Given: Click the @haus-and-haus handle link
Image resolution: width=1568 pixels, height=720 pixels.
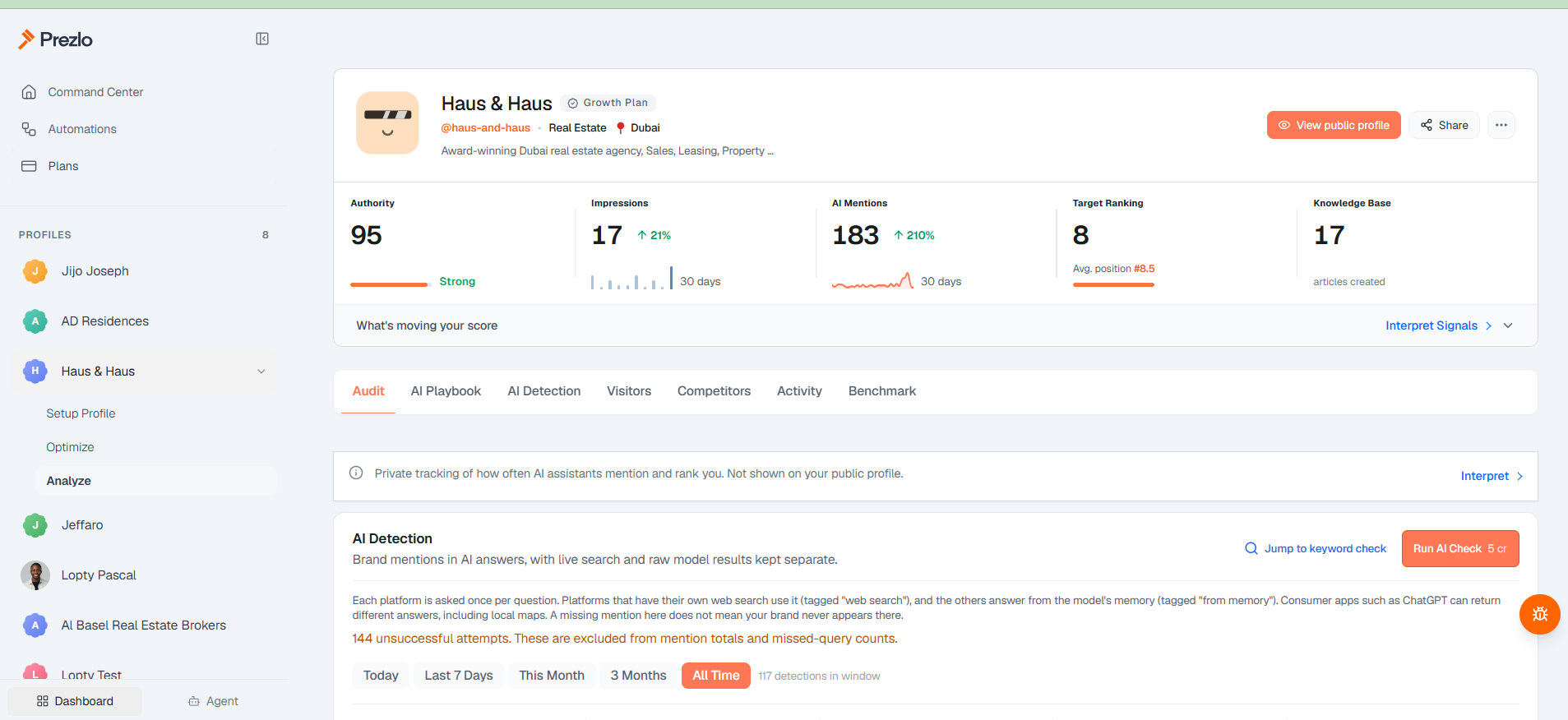Looking at the screenshot, I should pyautogui.click(x=485, y=128).
